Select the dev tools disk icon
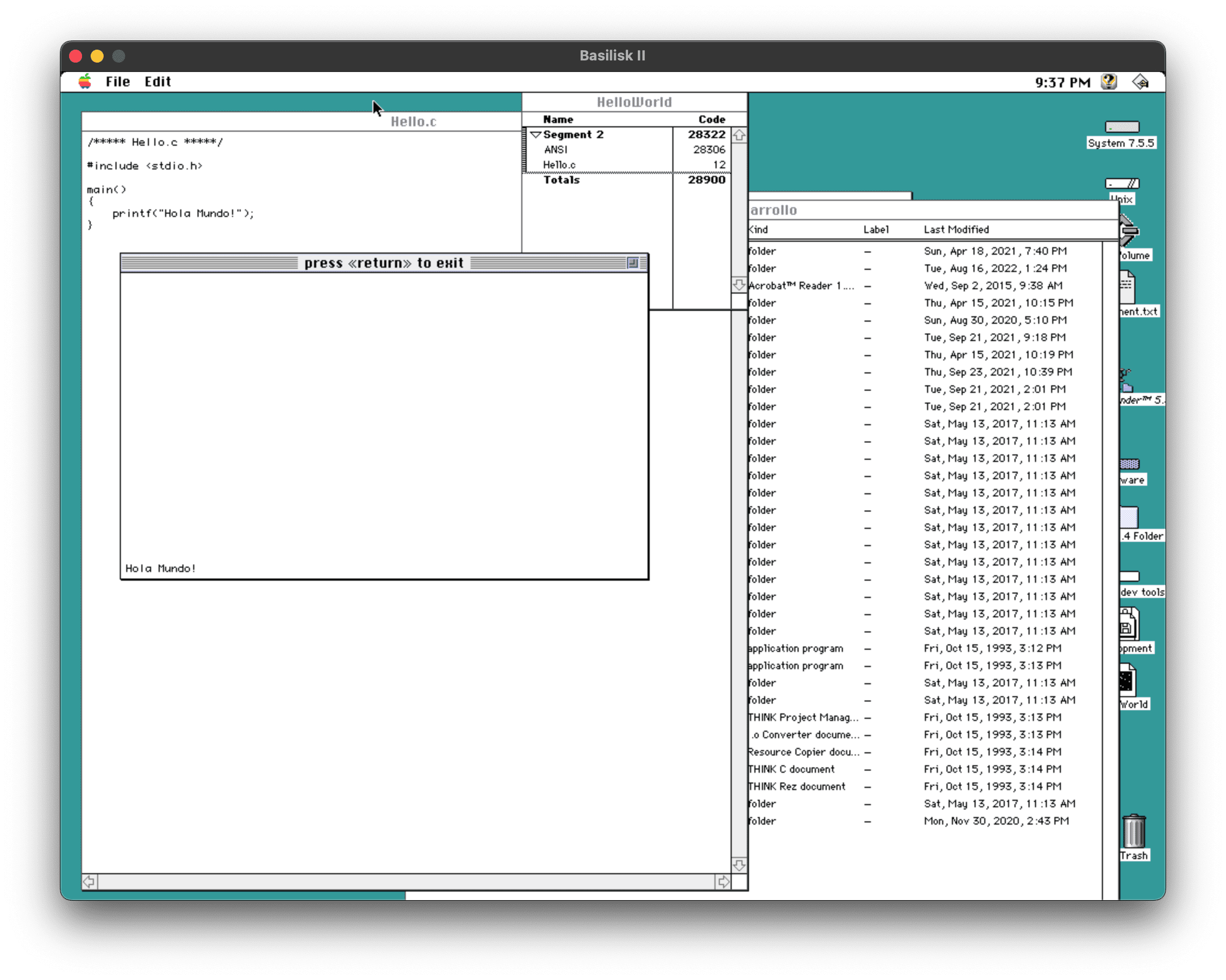Image resolution: width=1226 pixels, height=980 pixels. click(x=1130, y=576)
